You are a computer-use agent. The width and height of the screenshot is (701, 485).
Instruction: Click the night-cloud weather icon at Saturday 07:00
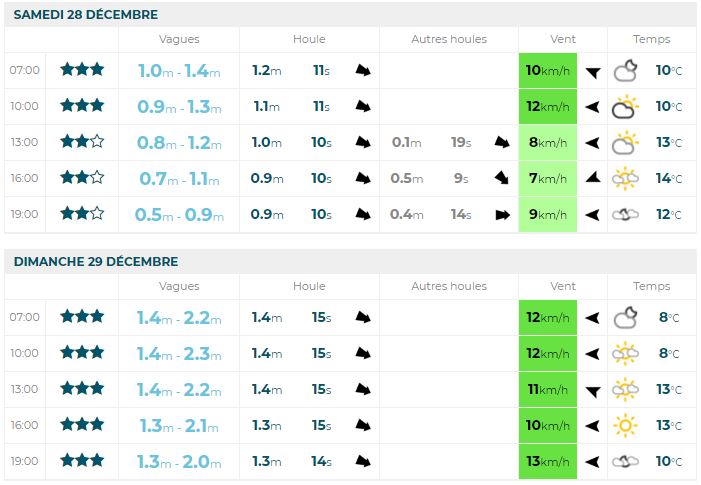pos(626,71)
